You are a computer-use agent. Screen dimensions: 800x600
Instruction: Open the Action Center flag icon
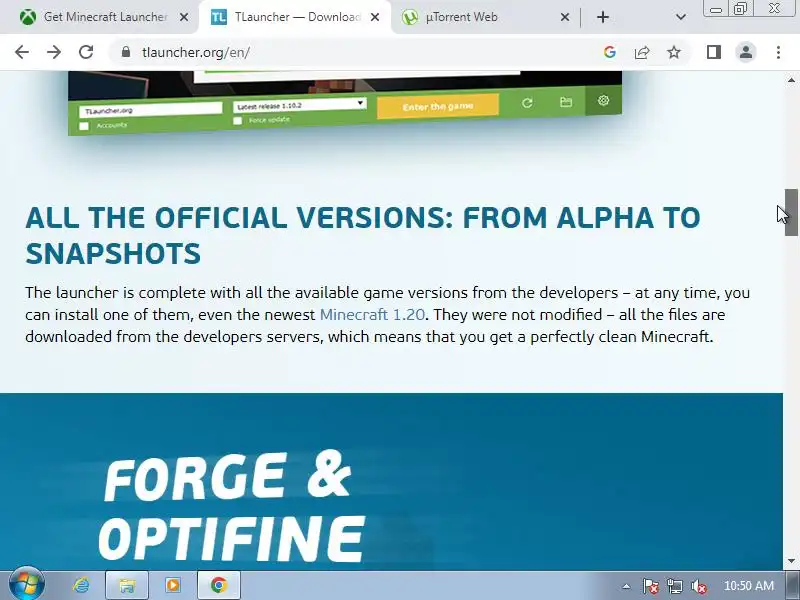pos(650,586)
